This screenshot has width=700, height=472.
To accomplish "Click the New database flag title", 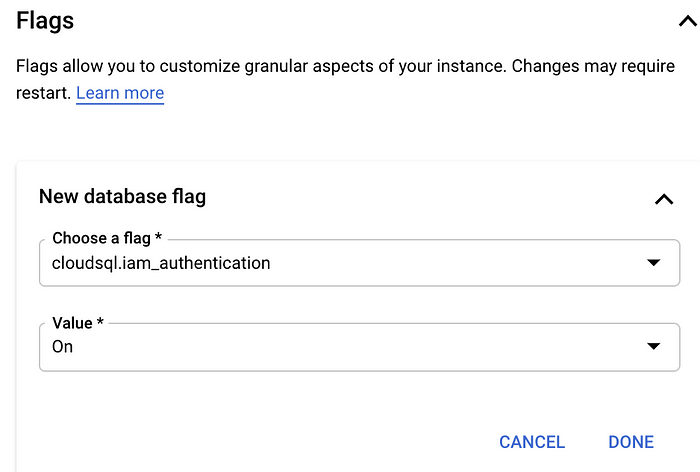I will point(122,196).
